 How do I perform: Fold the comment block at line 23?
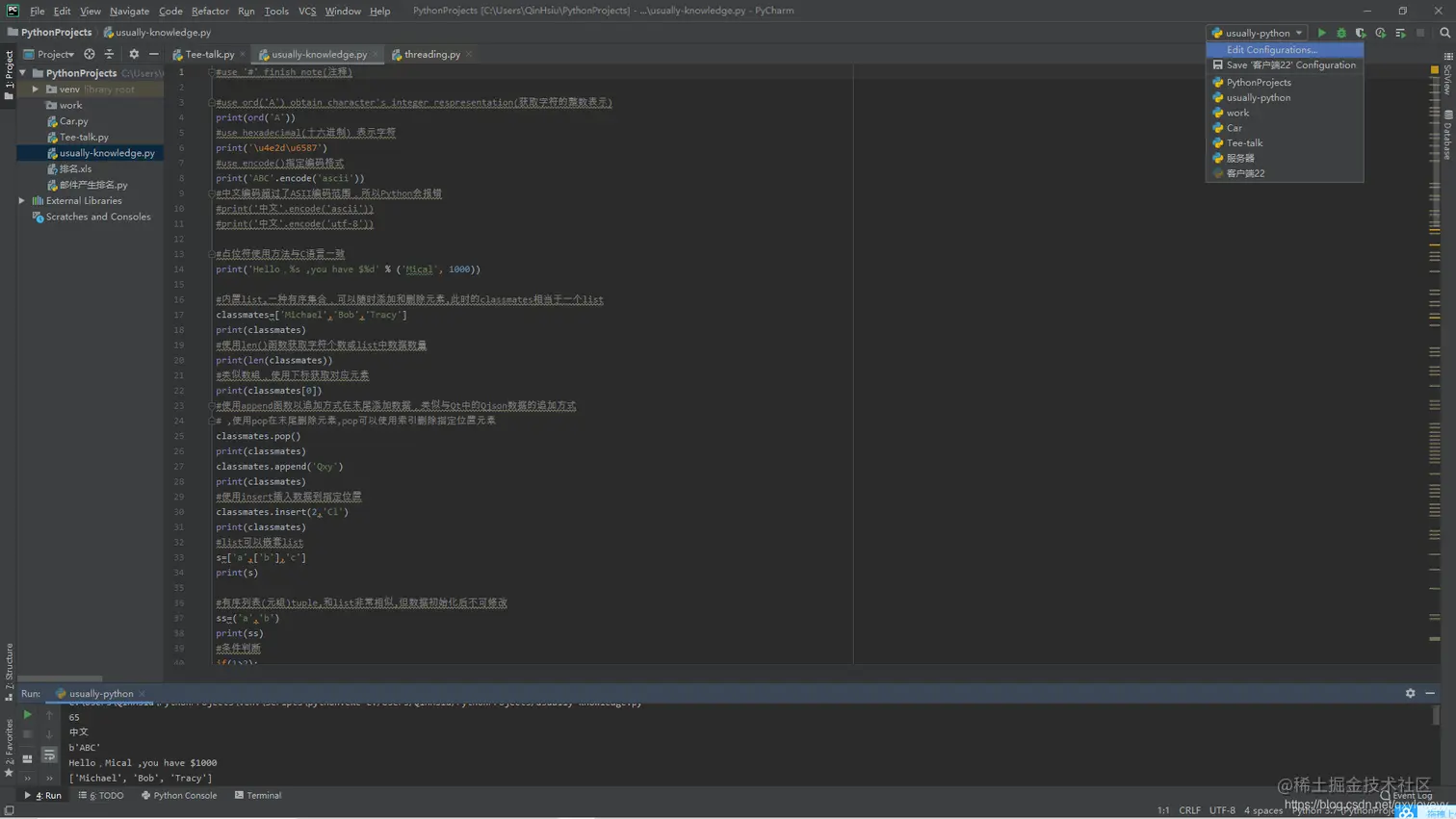point(211,406)
